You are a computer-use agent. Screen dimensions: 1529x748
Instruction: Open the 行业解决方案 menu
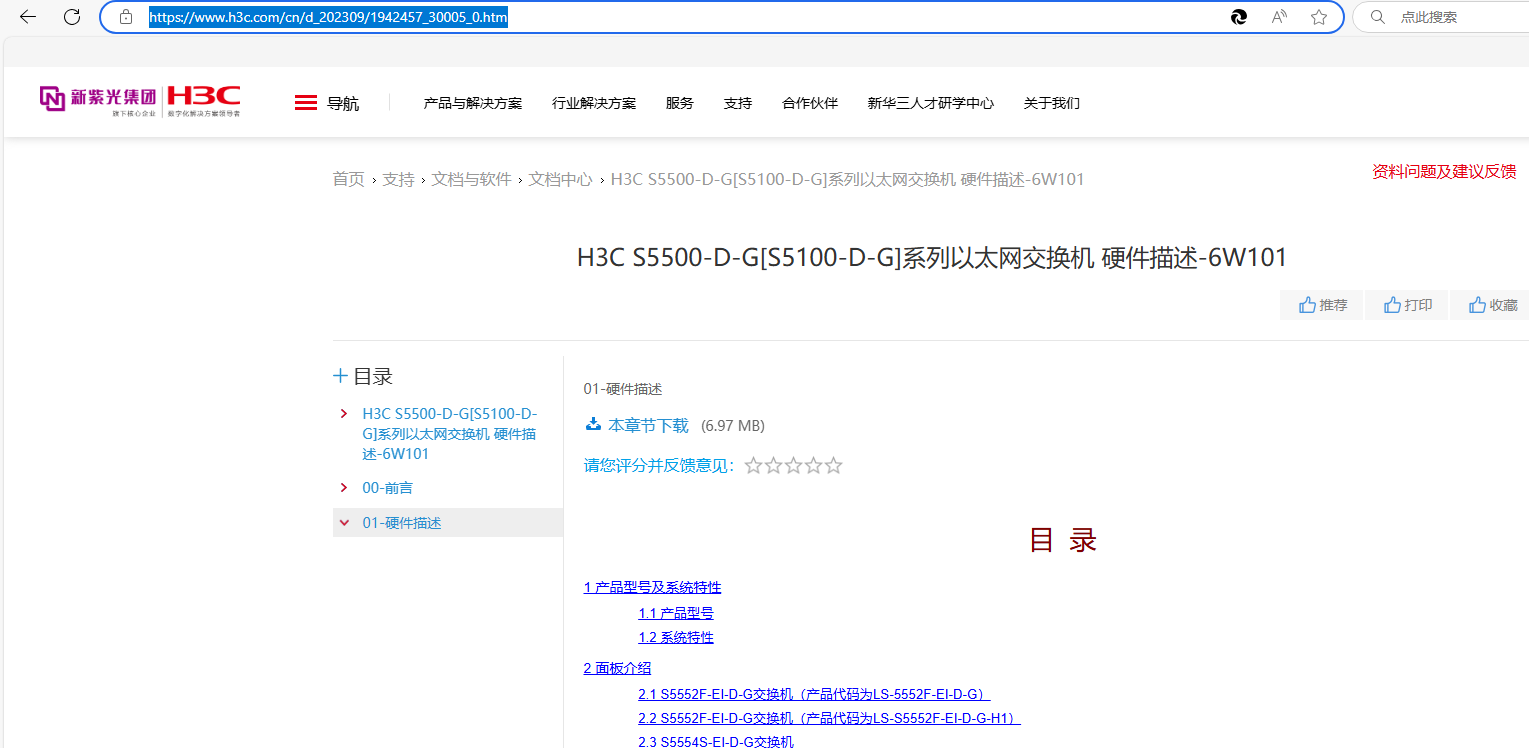point(594,103)
